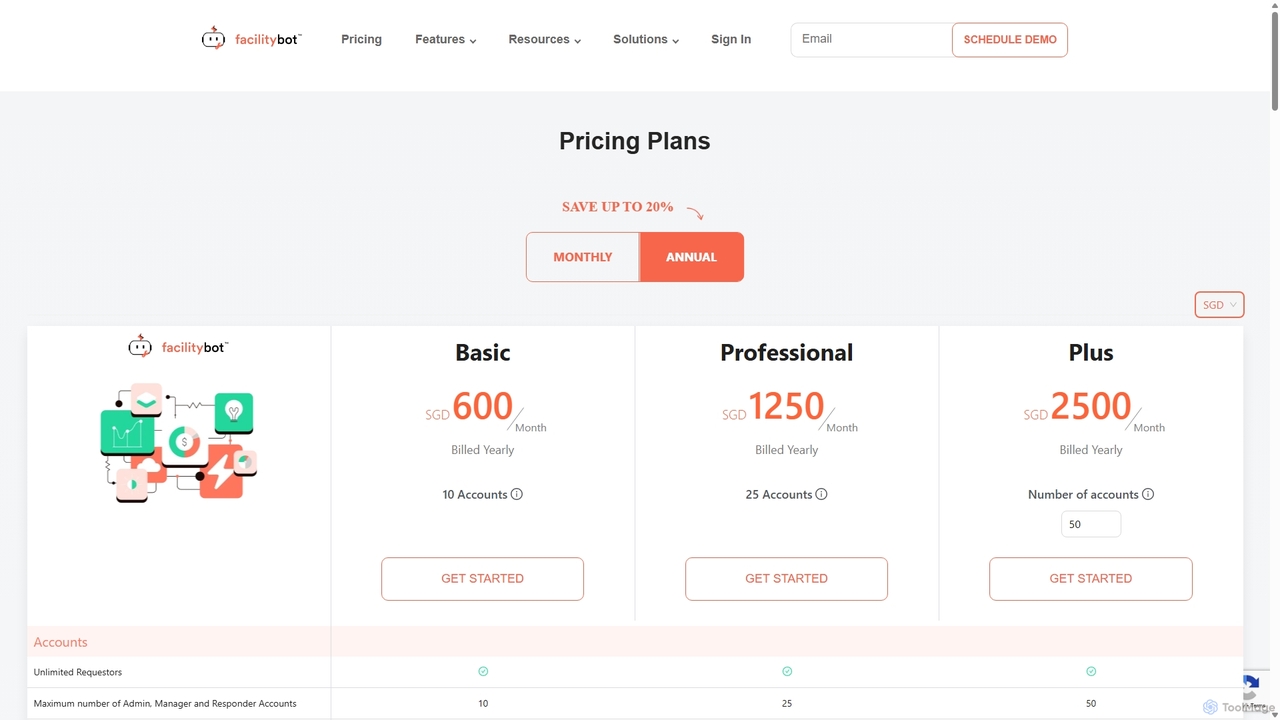This screenshot has height=720, width=1280.
Task: Click the Basic plan value 10 cell
Action: 483,704
